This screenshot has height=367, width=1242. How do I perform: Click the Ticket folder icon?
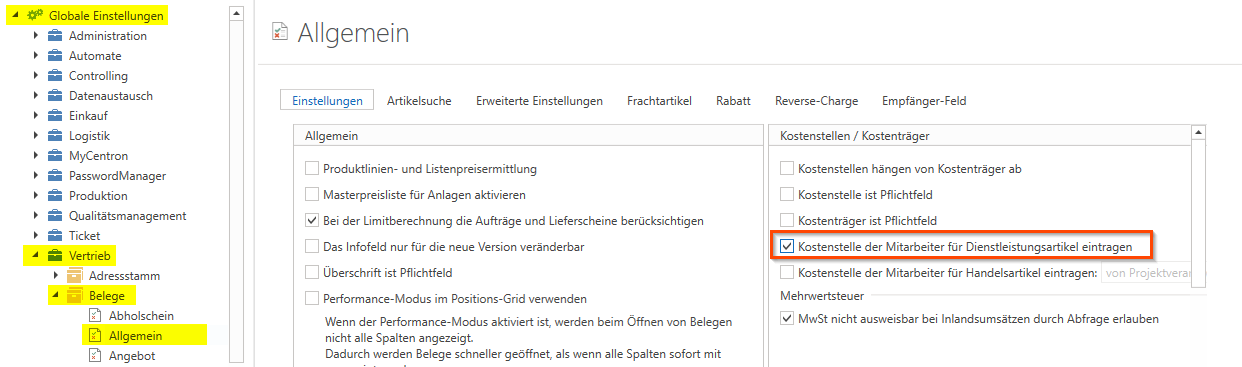pyautogui.click(x=55, y=236)
